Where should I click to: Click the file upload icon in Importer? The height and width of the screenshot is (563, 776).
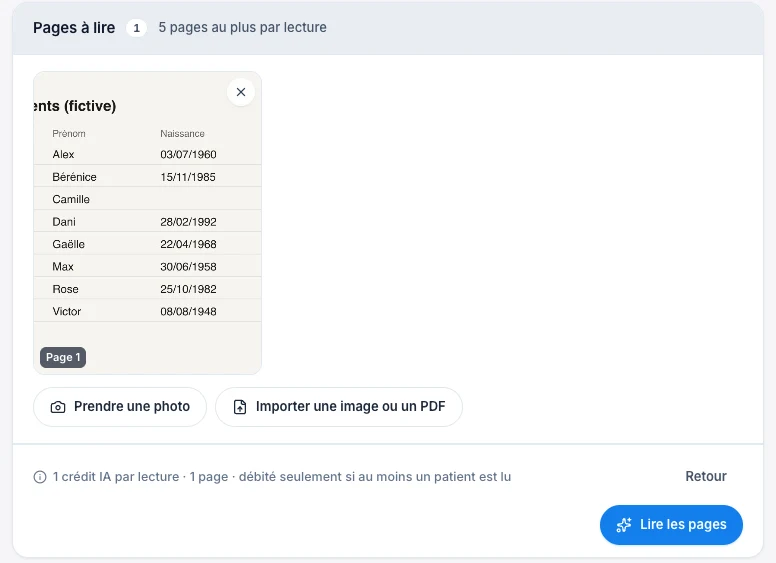240,407
